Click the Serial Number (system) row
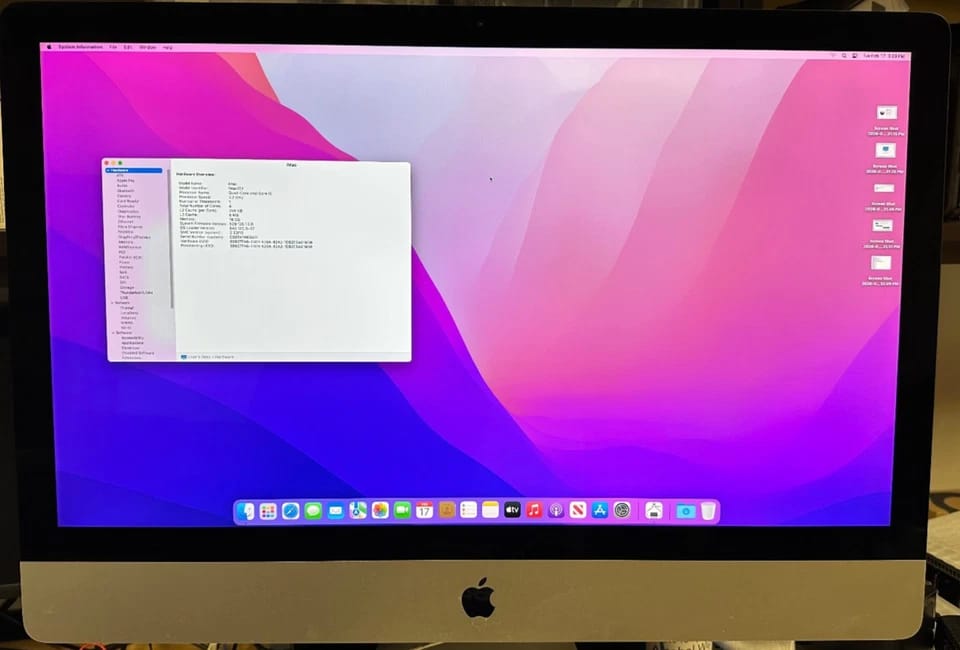This screenshot has width=960, height=650. [x=218, y=237]
